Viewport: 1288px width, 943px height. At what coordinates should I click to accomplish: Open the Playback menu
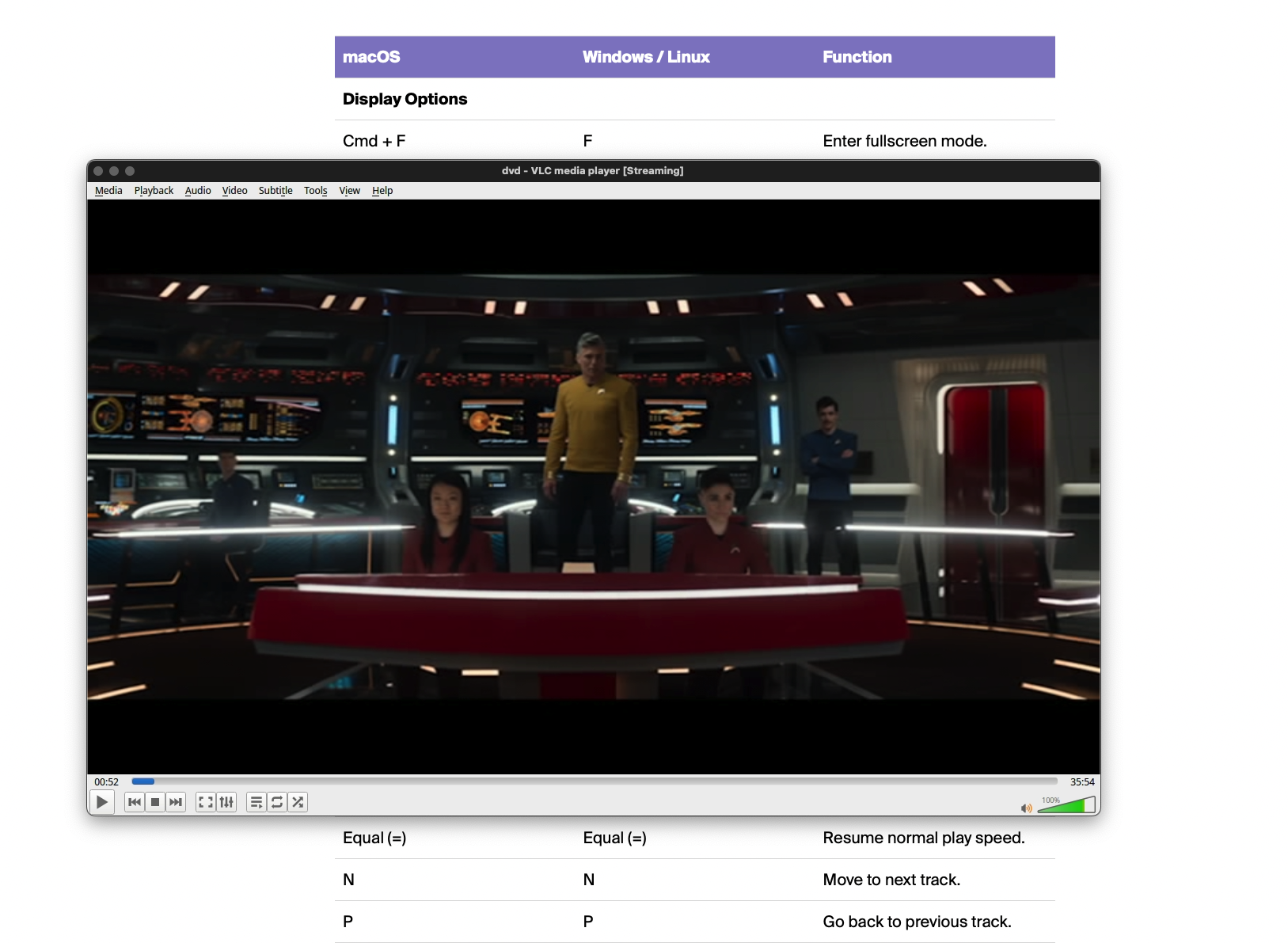154,191
